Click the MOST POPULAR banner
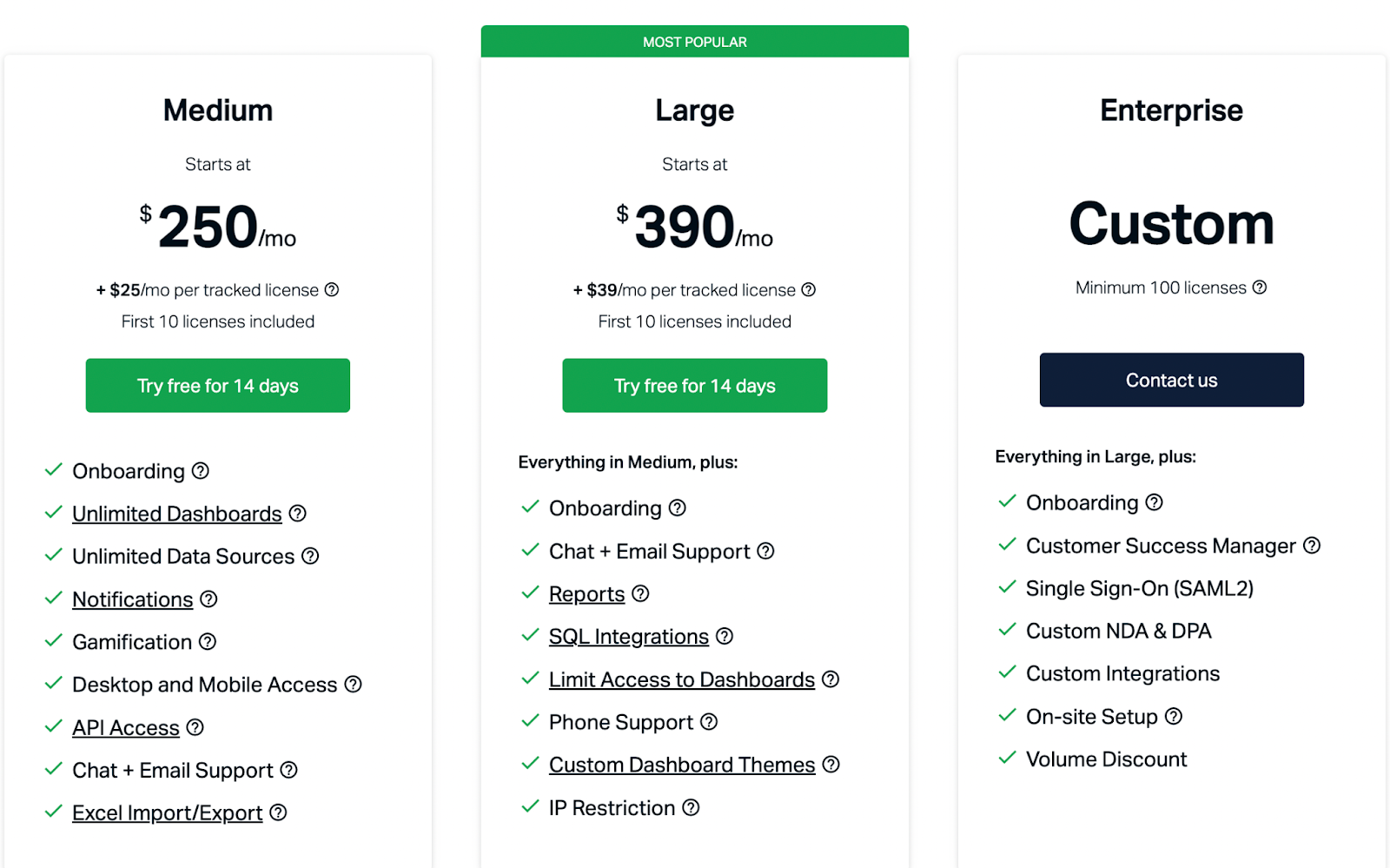Viewport: 1390px width, 868px height. (x=695, y=42)
